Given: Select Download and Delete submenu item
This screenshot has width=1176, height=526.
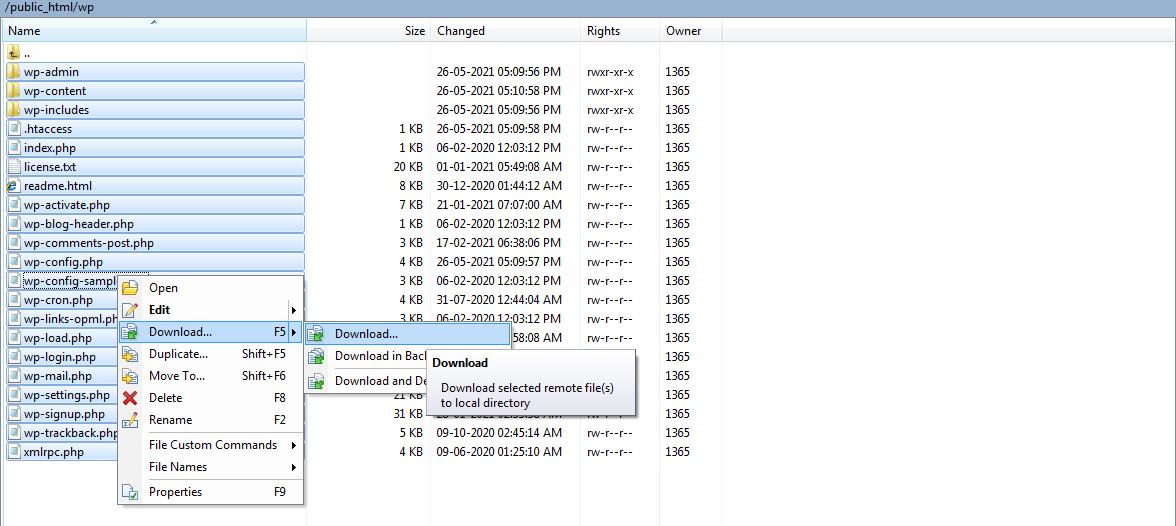Looking at the screenshot, I should (366, 380).
